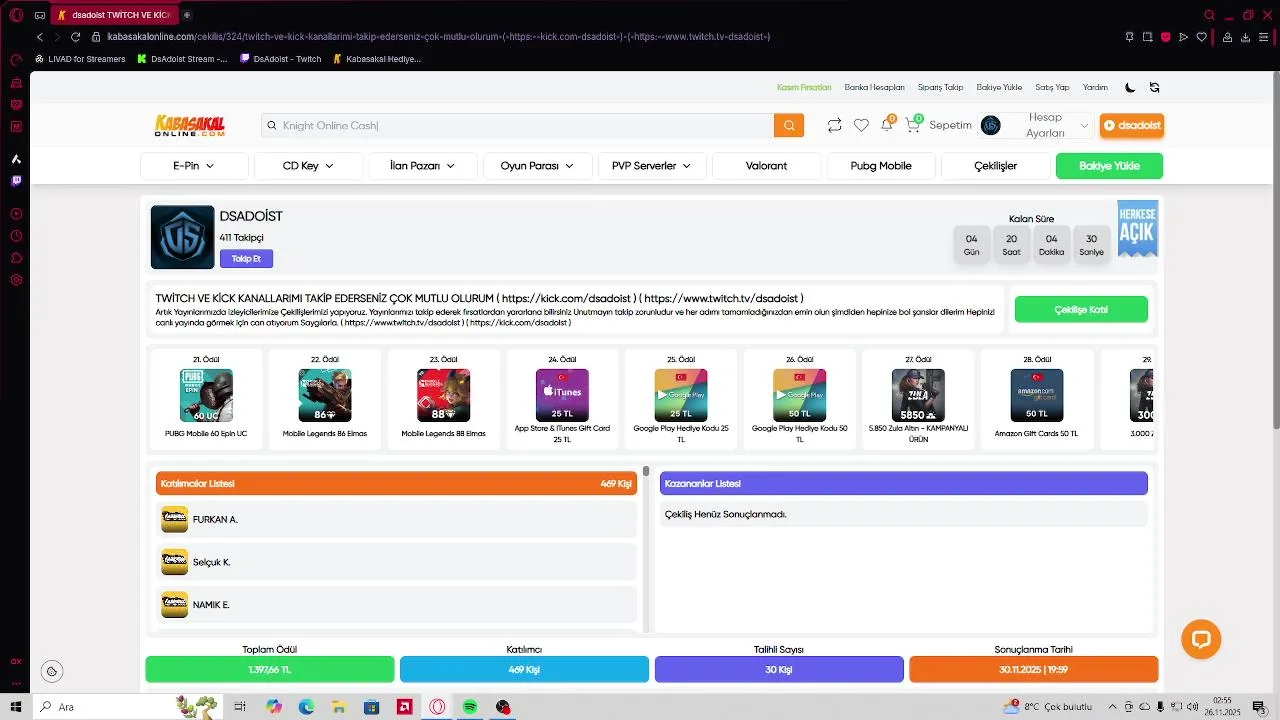Screen dimensions: 1280x720
Task: Open the live chat support bubble
Action: point(1201,639)
